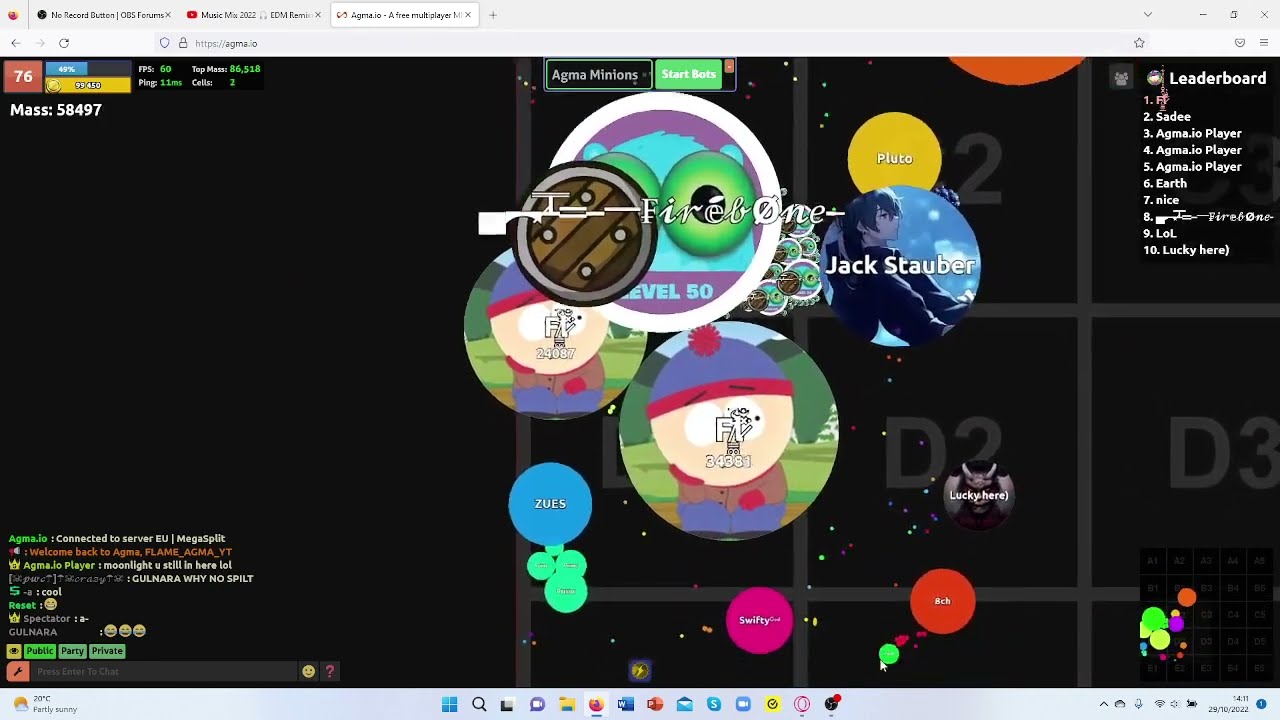Screen dimensions: 1280x720
Task: Click the GULNARA WHY NO SPILT chat message
Action: 192,579
